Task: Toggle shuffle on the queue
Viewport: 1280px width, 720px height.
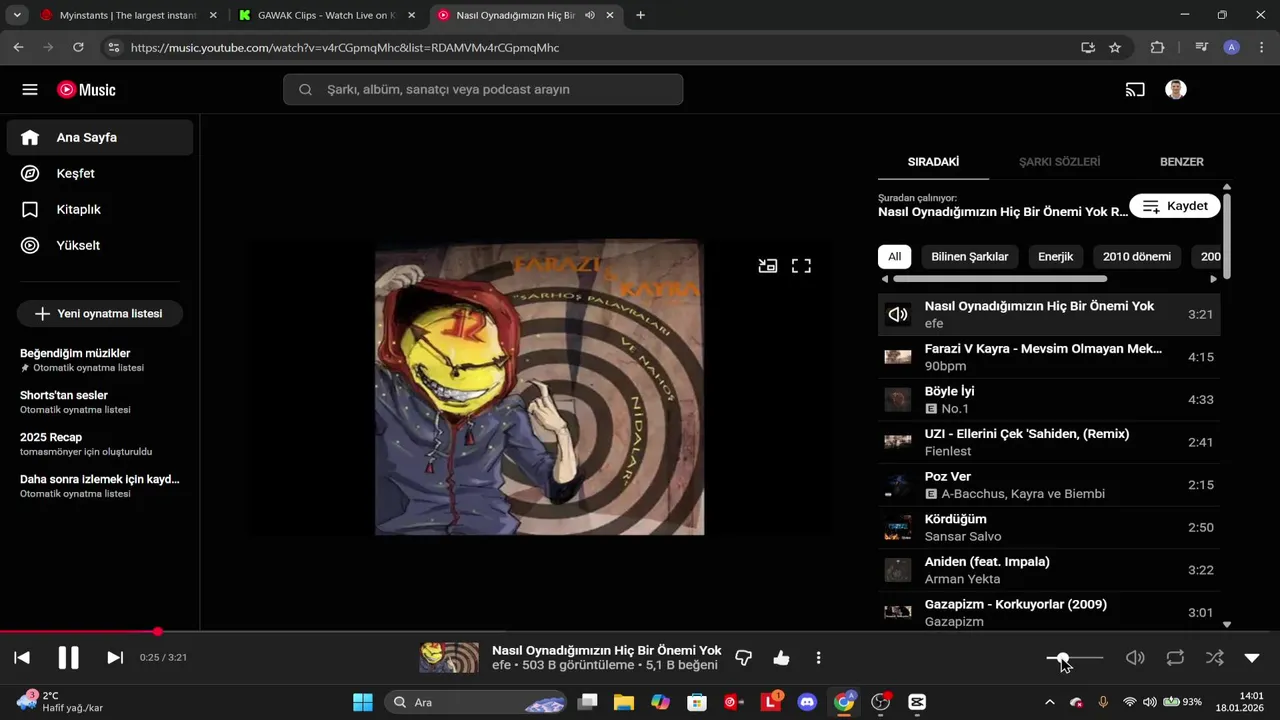Action: (x=1214, y=658)
